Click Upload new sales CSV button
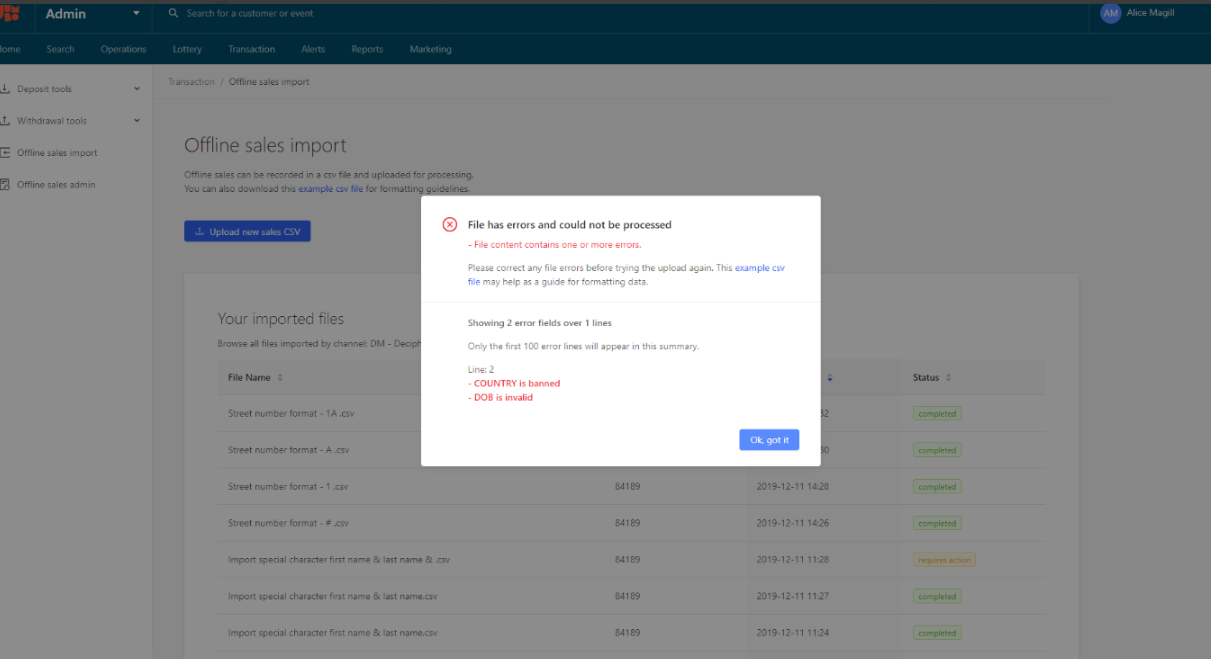This screenshot has height=659, width=1211. pos(248,232)
